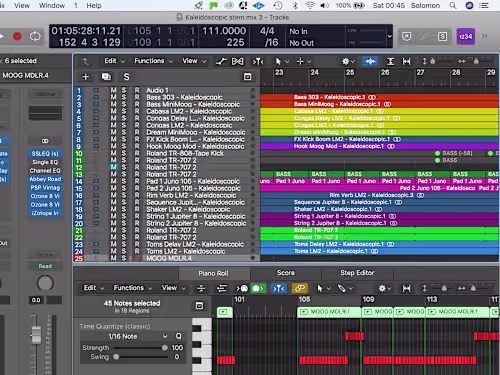Open the tracks area Functions menu
The image size is (500, 375).
pyautogui.click(x=153, y=61)
